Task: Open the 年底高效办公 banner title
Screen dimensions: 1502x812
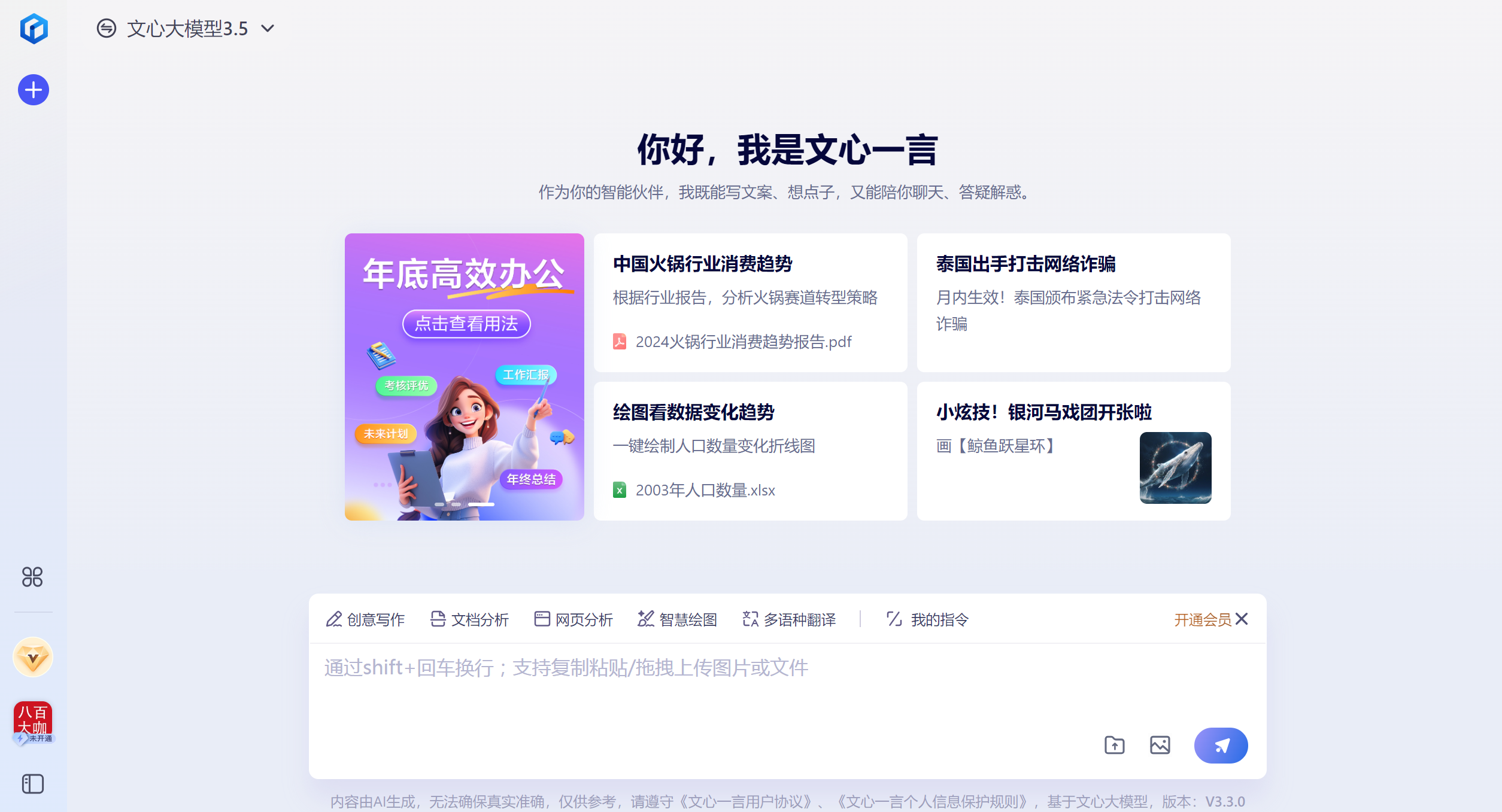Action: pyautogui.click(x=464, y=275)
